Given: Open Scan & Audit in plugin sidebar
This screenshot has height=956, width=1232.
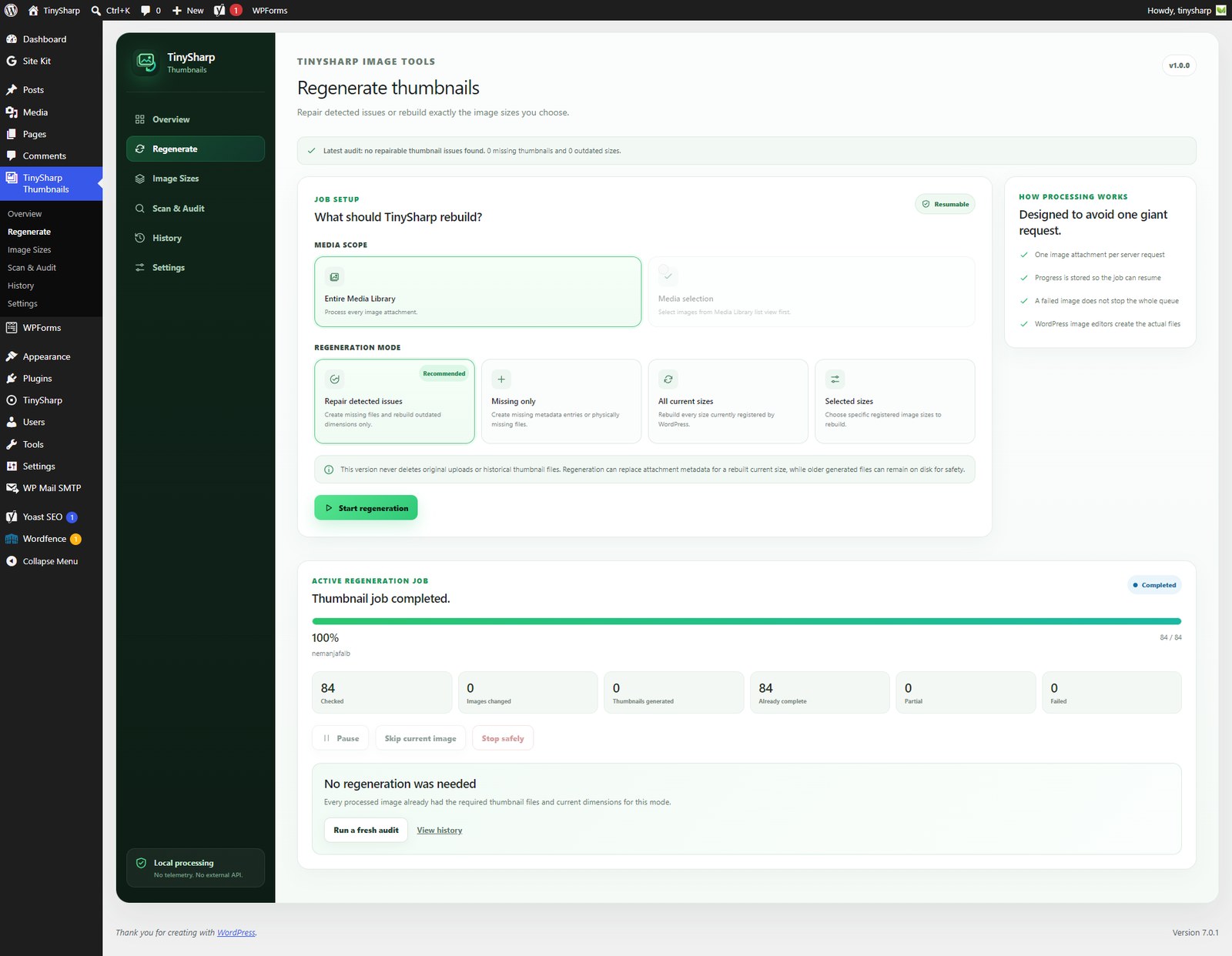Looking at the screenshot, I should pyautogui.click(x=196, y=209).
